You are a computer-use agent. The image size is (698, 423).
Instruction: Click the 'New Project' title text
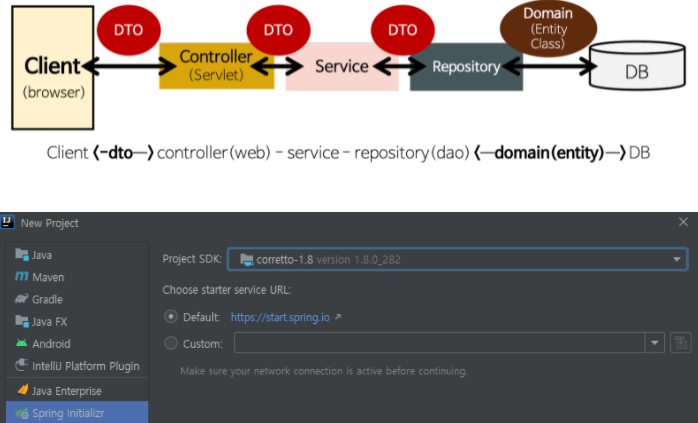[49, 223]
